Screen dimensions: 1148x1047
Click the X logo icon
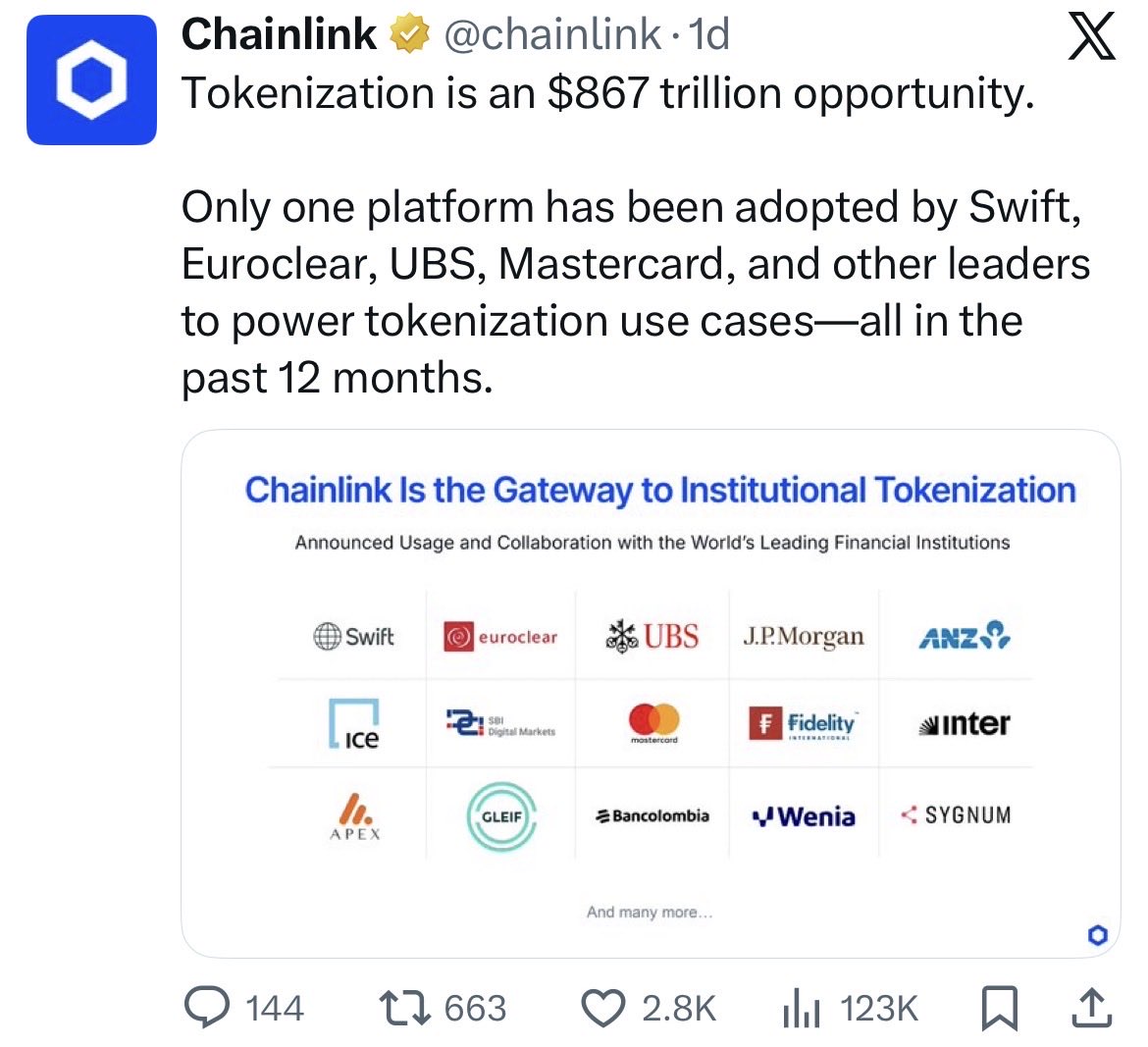1089,39
